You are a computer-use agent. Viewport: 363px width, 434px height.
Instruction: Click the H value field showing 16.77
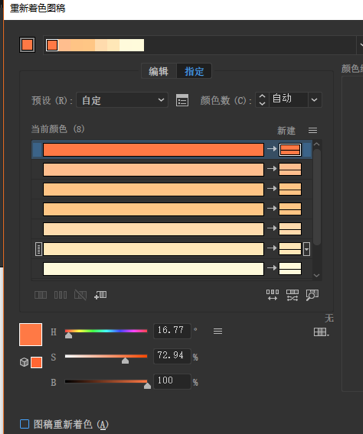[x=172, y=330]
